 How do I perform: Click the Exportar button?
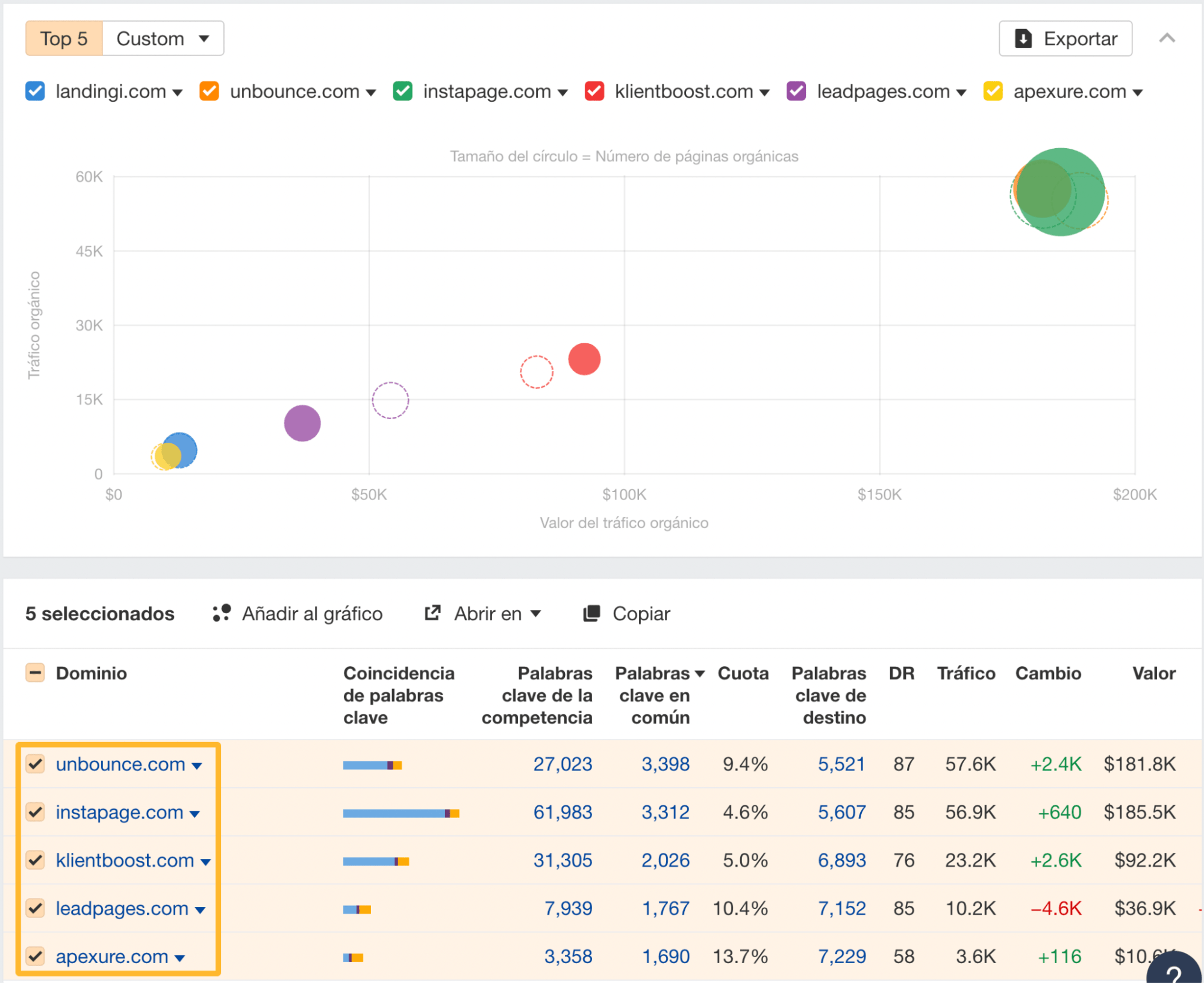[1065, 38]
